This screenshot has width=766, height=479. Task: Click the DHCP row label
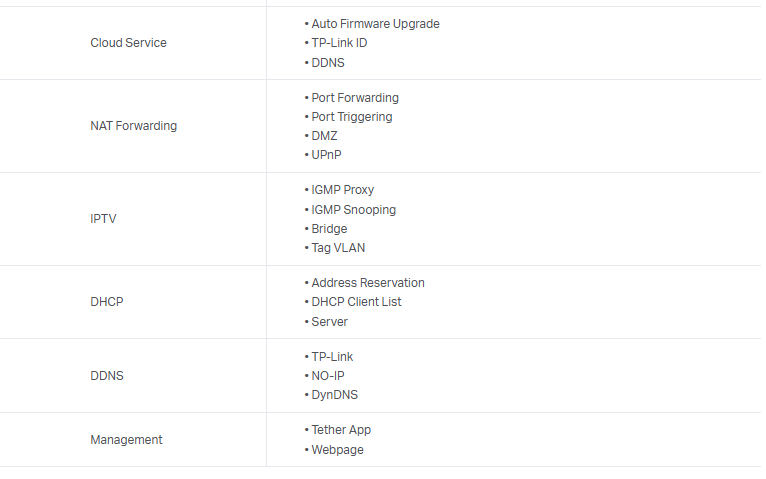(106, 301)
